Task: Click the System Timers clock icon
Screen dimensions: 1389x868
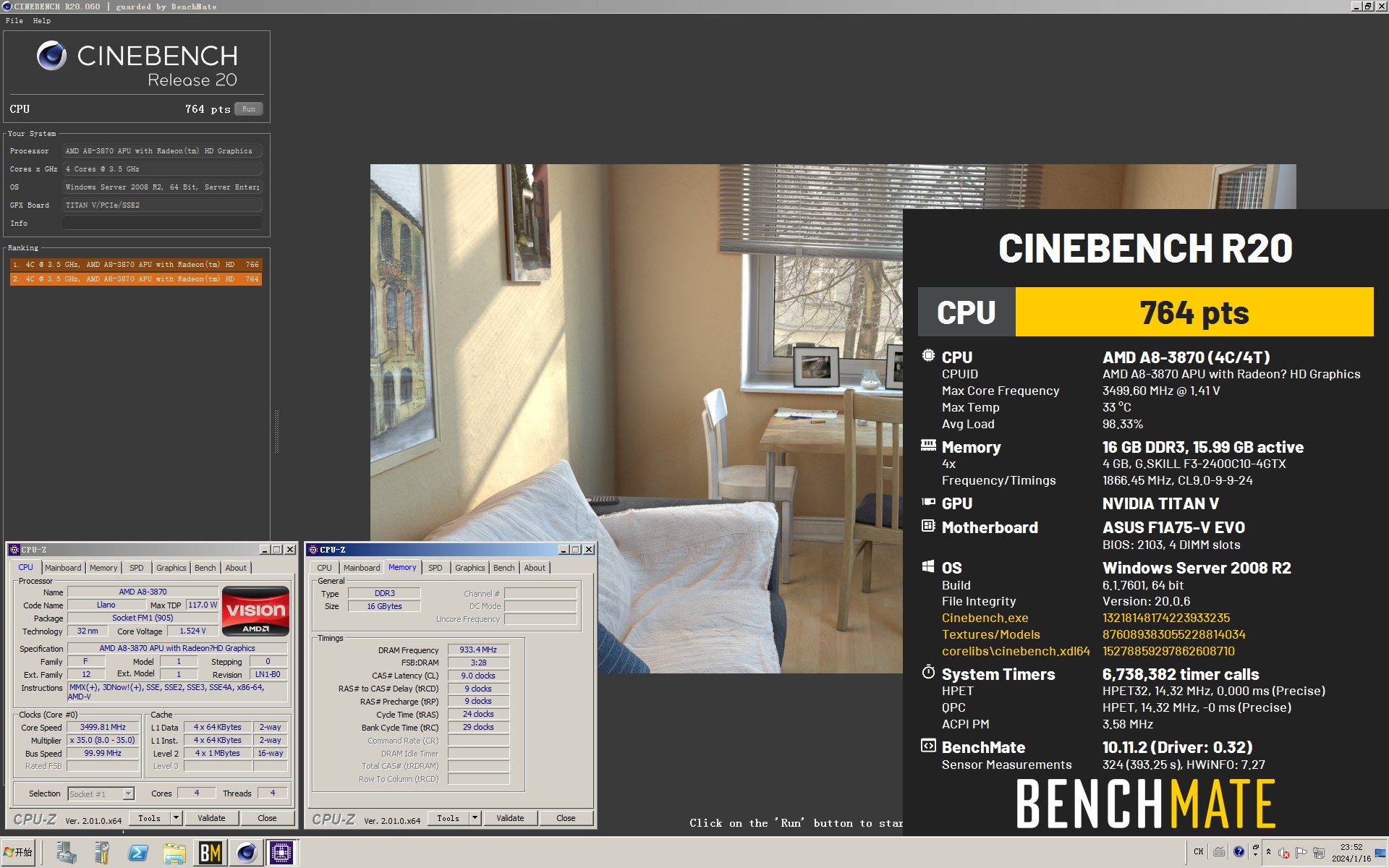Action: (x=928, y=672)
